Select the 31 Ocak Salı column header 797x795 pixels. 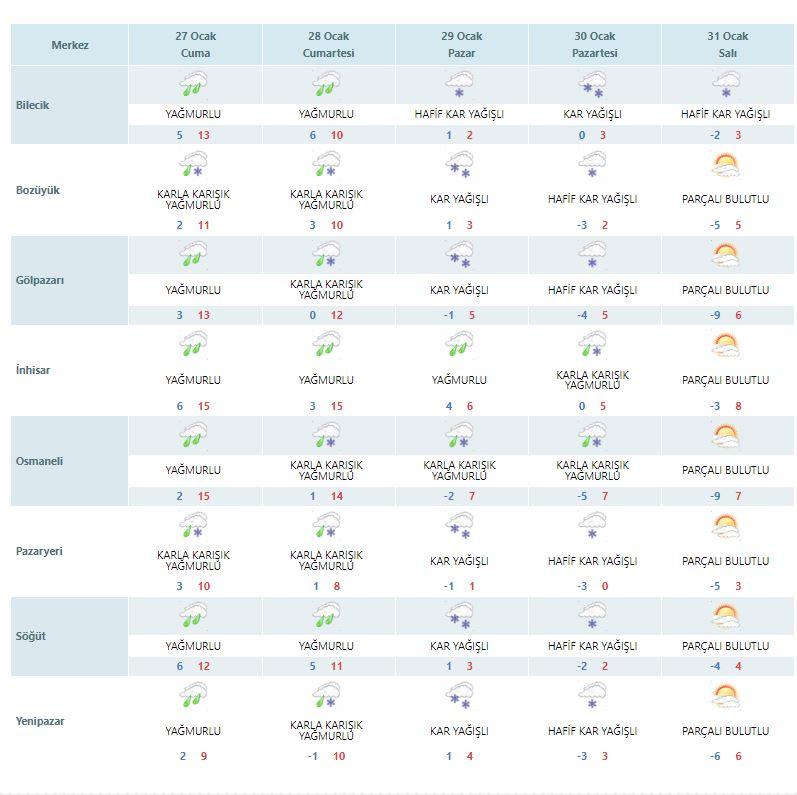727,45
